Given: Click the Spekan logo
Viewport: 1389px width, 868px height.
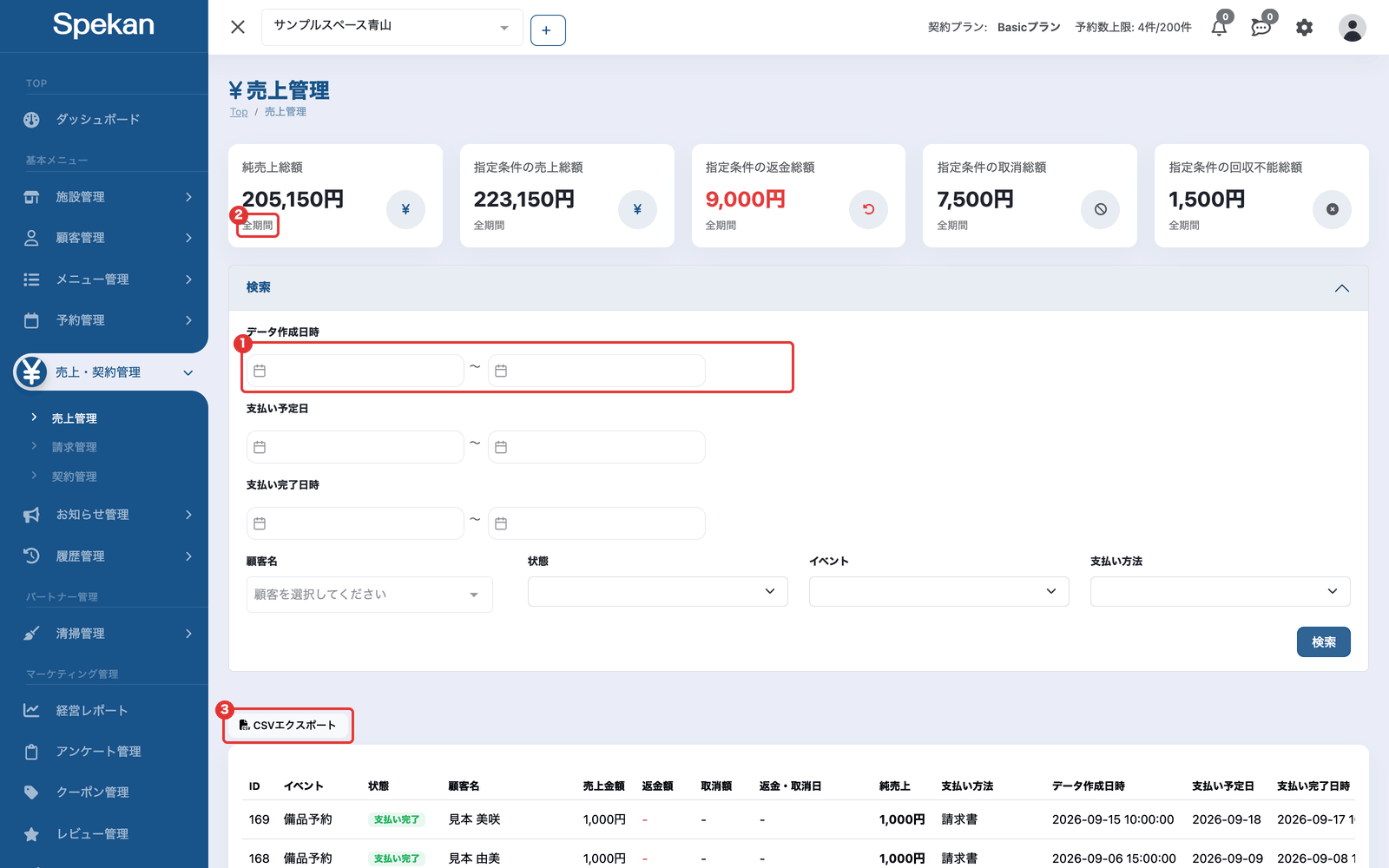Looking at the screenshot, I should point(103,24).
